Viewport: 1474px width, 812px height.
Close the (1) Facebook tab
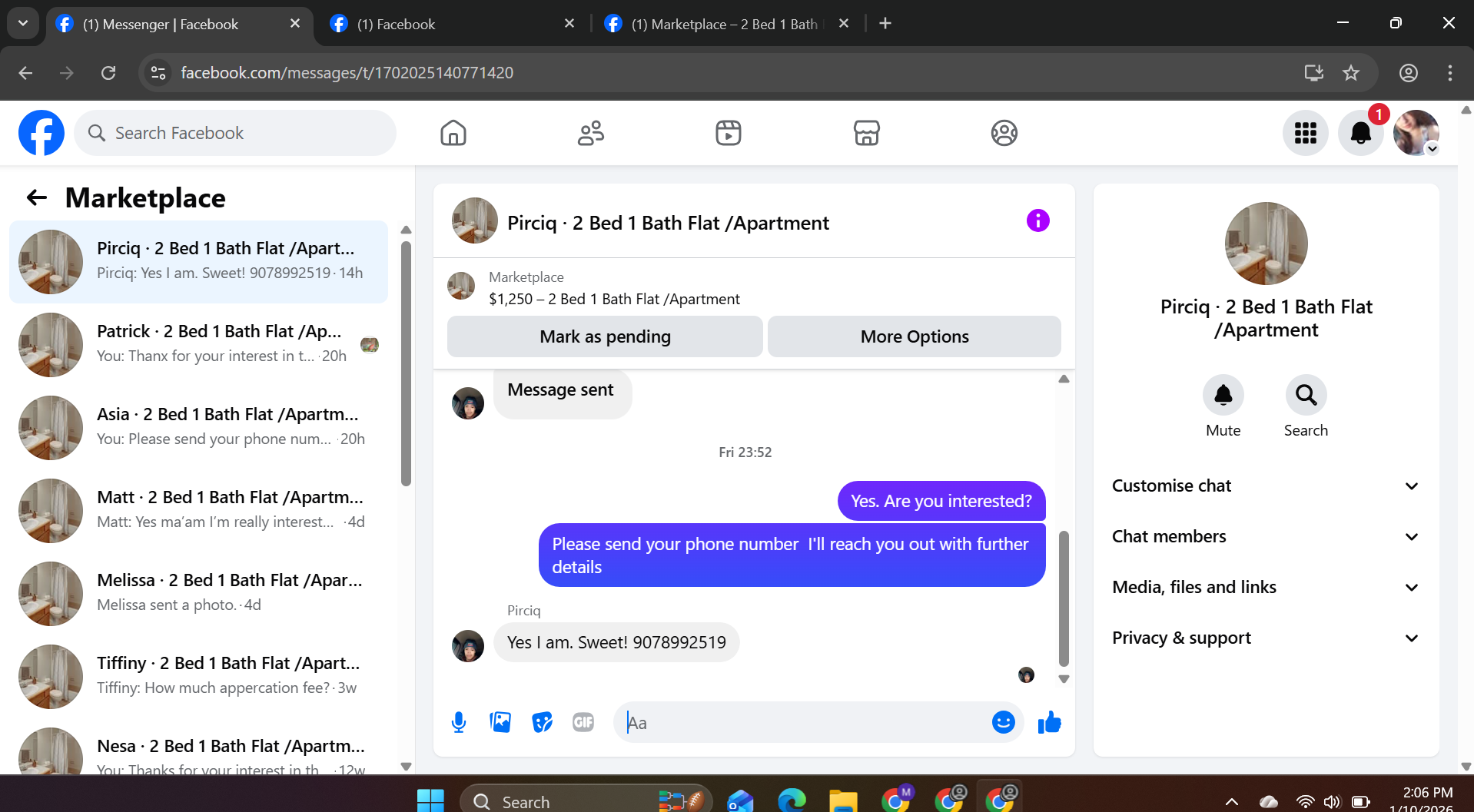click(x=569, y=24)
